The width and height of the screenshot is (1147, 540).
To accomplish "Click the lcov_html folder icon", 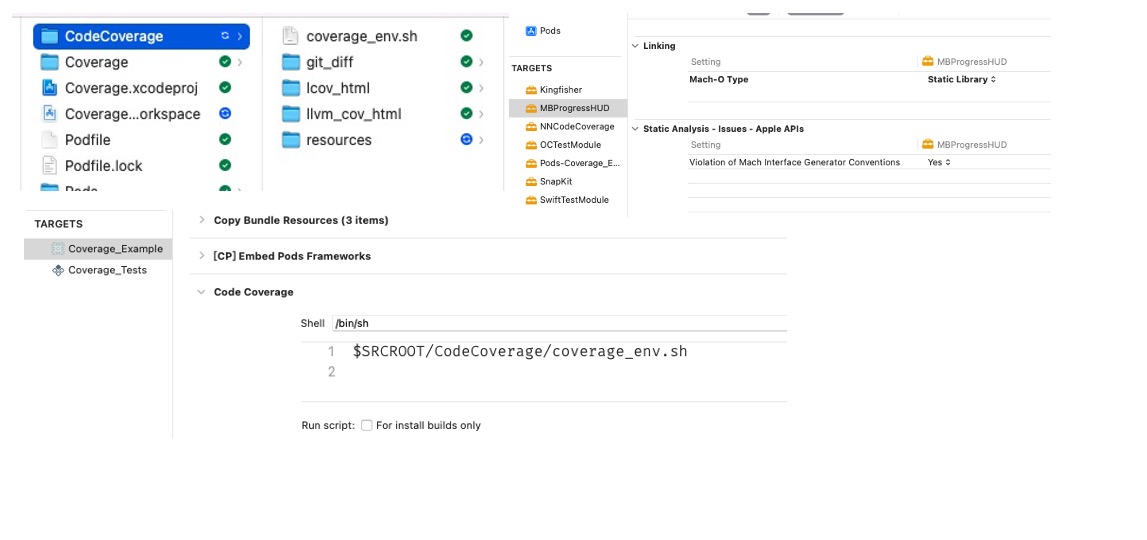I will [x=291, y=88].
